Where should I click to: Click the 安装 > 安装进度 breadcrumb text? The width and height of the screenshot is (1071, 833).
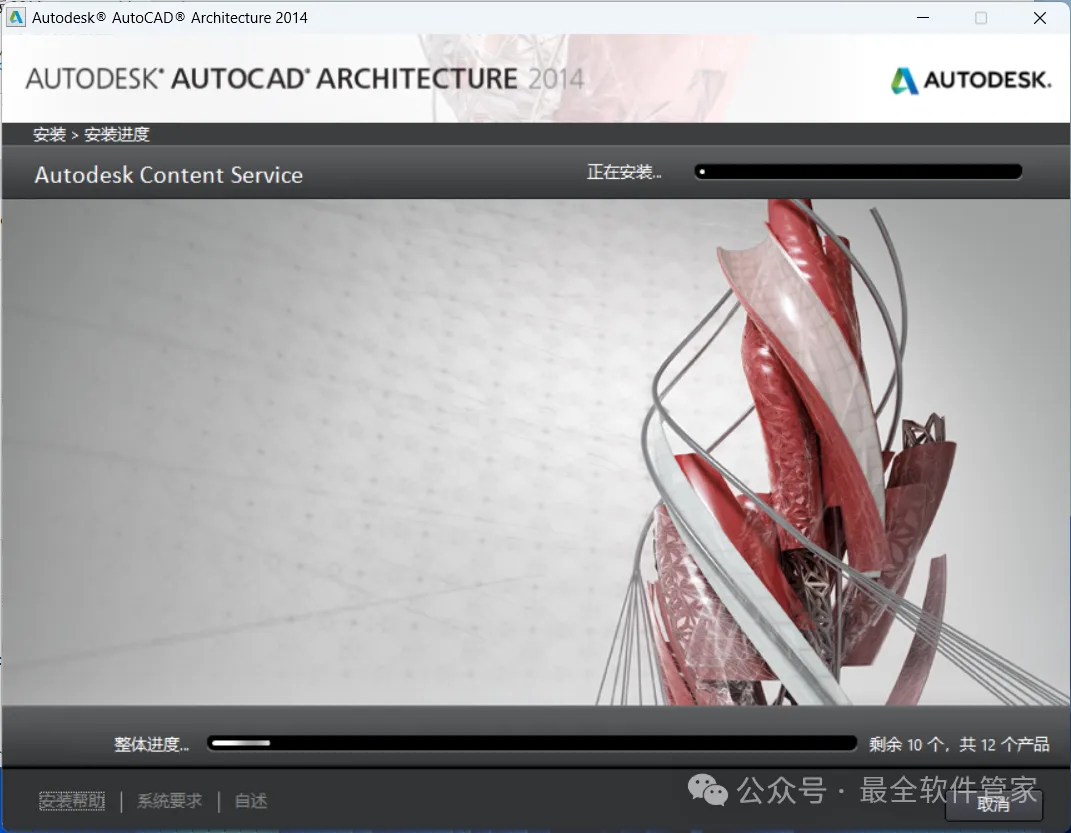(x=91, y=135)
